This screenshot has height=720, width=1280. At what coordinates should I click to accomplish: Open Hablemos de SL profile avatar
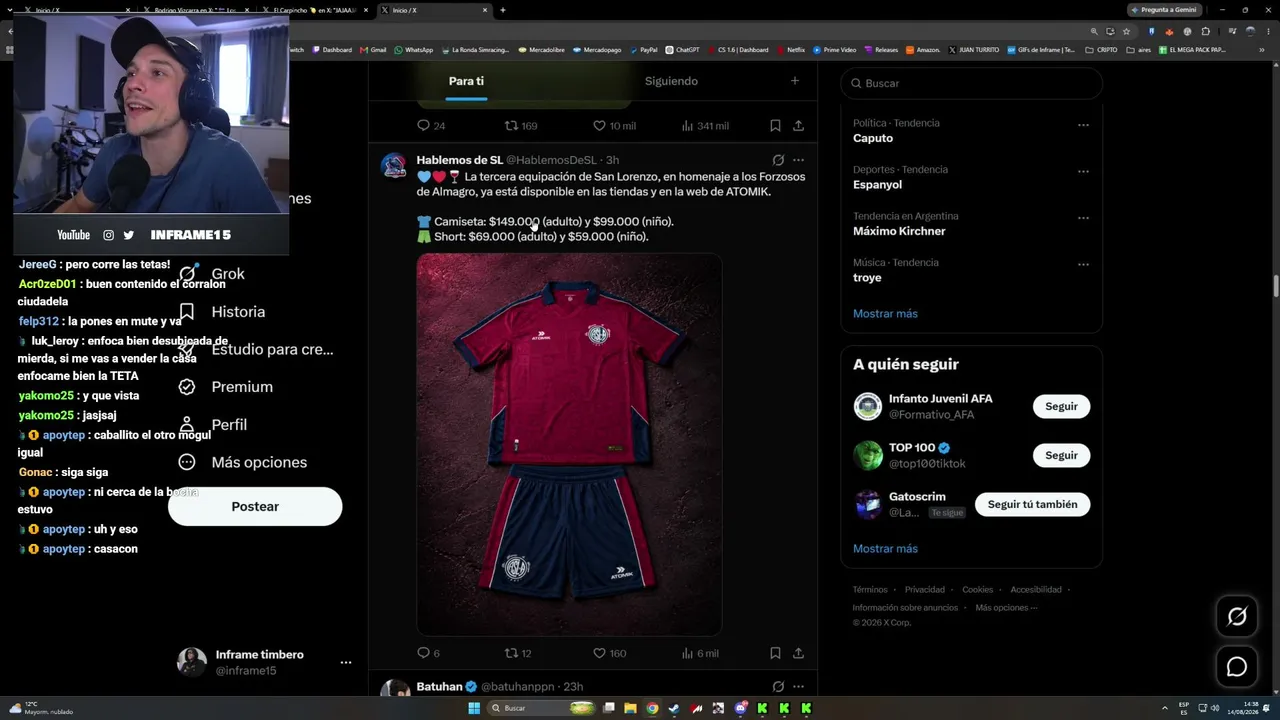(x=395, y=166)
